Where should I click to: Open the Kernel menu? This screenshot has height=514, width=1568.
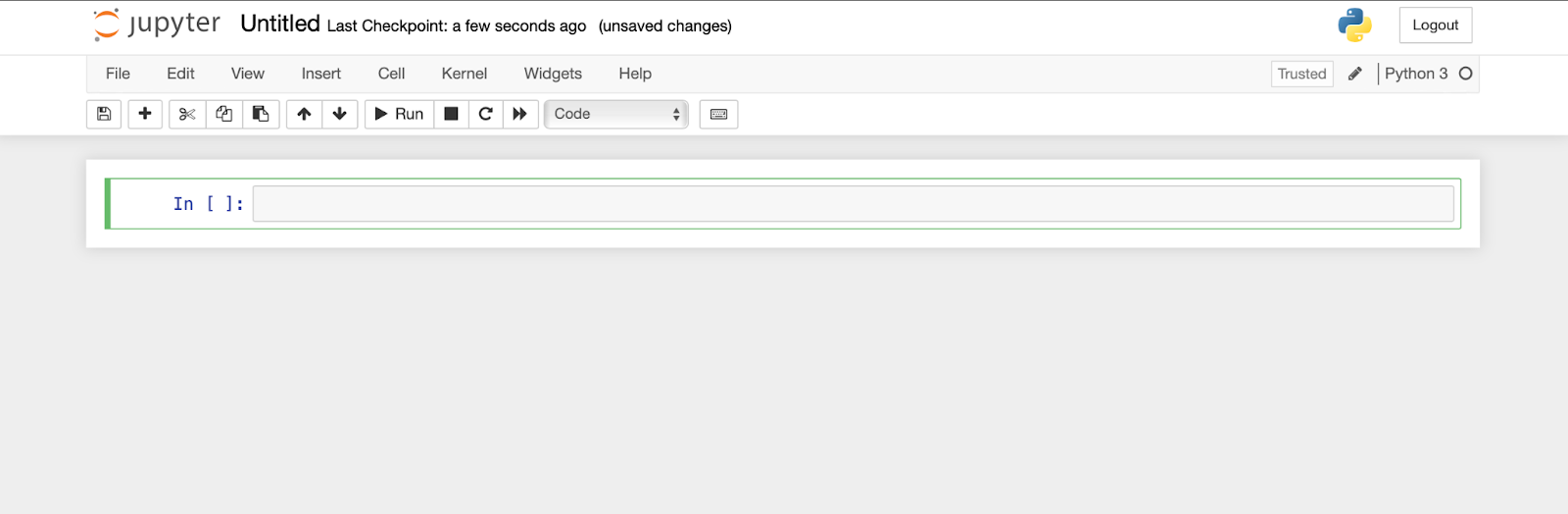pos(464,74)
